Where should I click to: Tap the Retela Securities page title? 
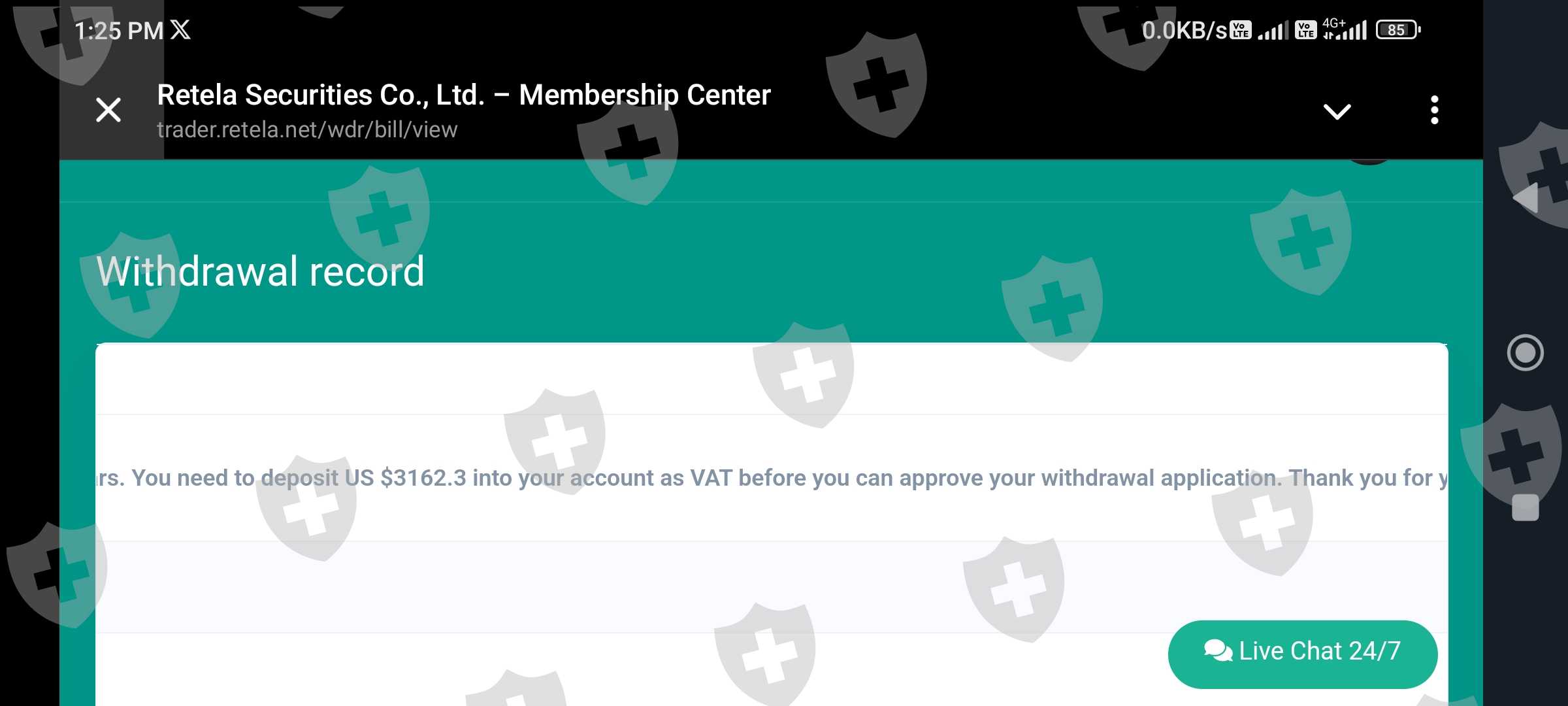[x=464, y=95]
